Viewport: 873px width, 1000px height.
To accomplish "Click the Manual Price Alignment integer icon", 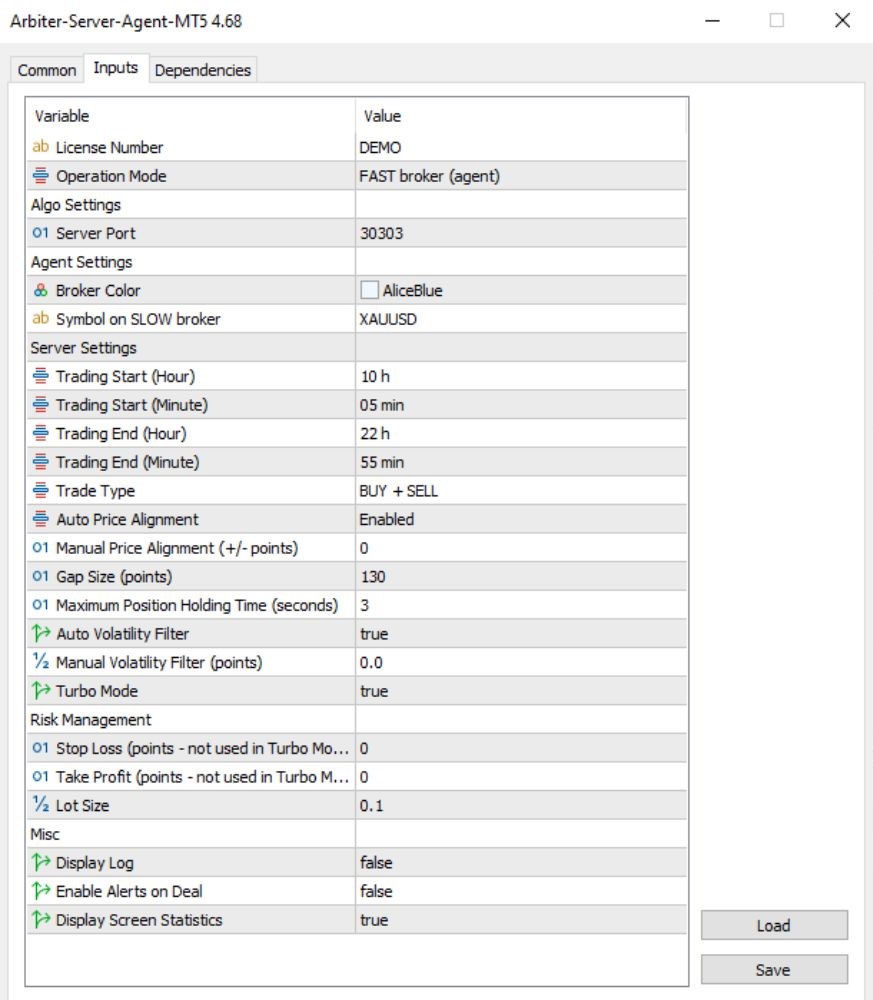I will [x=40, y=547].
